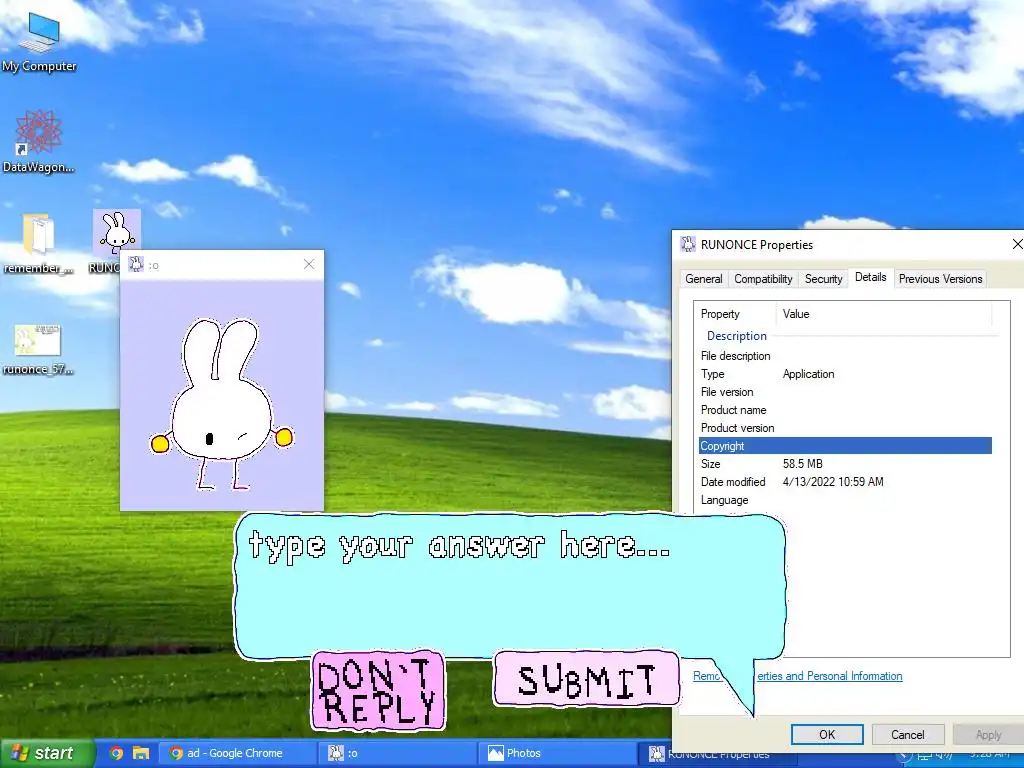Viewport: 1024px width, 768px height.
Task: Switch to RUNONCE Properties taskbar item
Action: 717,755
